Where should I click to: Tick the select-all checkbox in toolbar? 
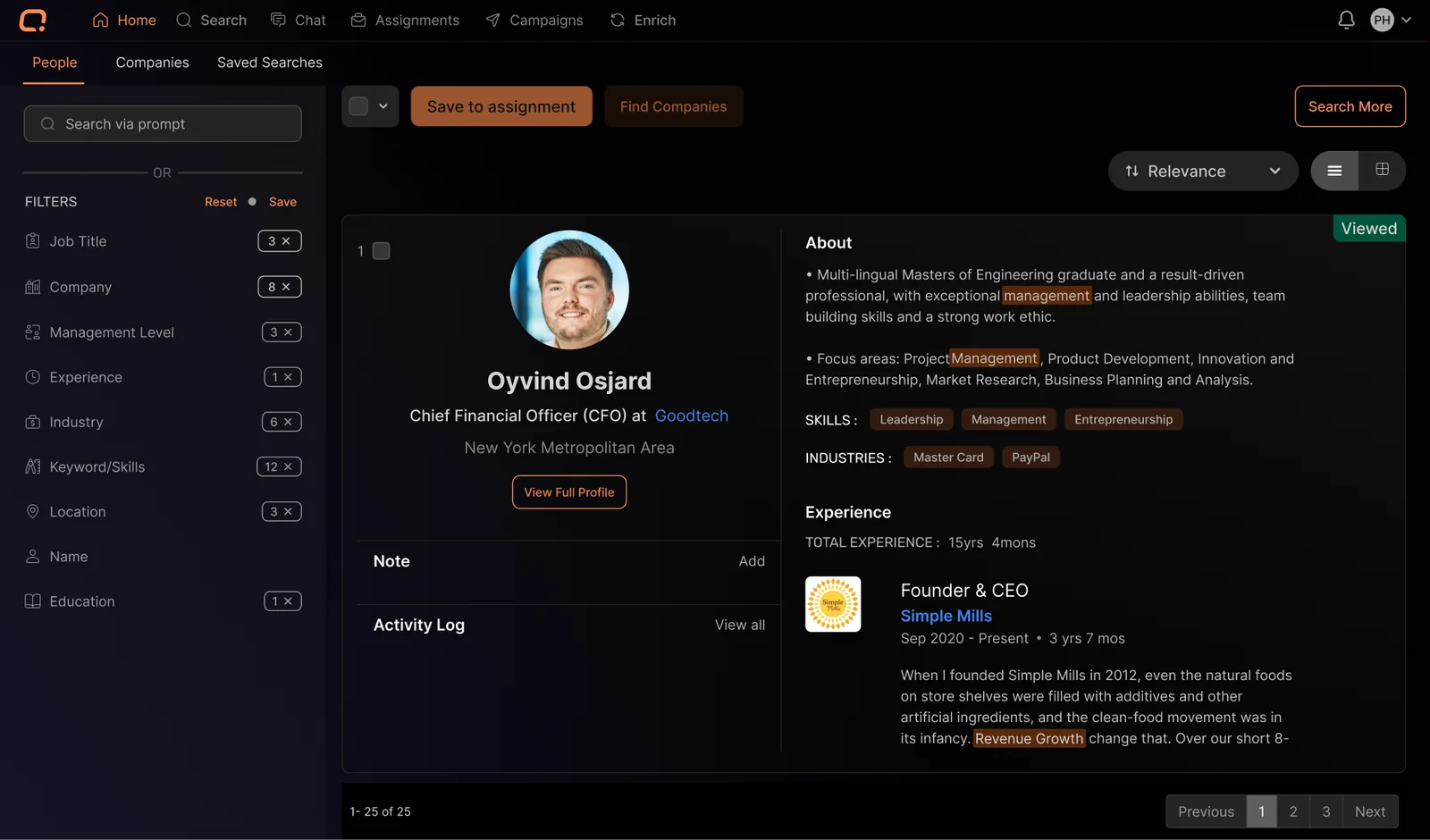click(358, 106)
